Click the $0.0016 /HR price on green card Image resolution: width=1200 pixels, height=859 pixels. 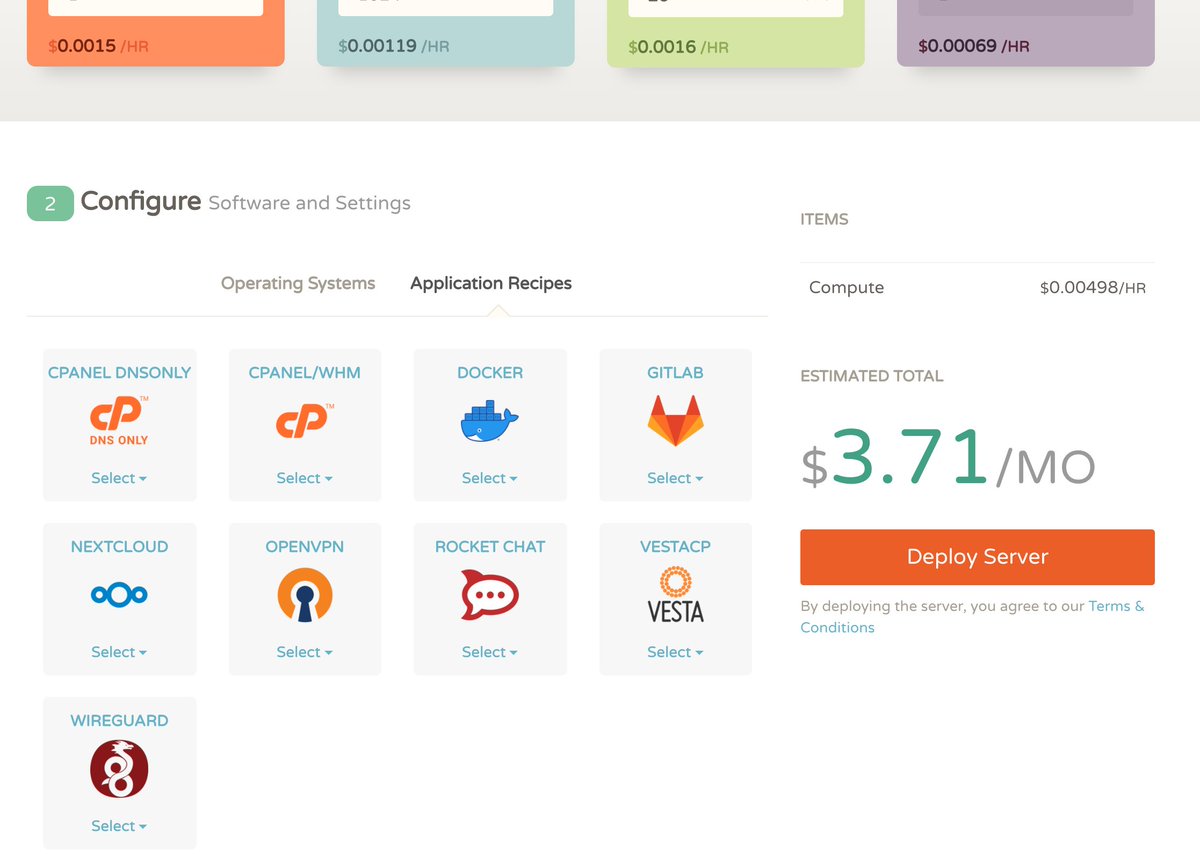tap(678, 47)
